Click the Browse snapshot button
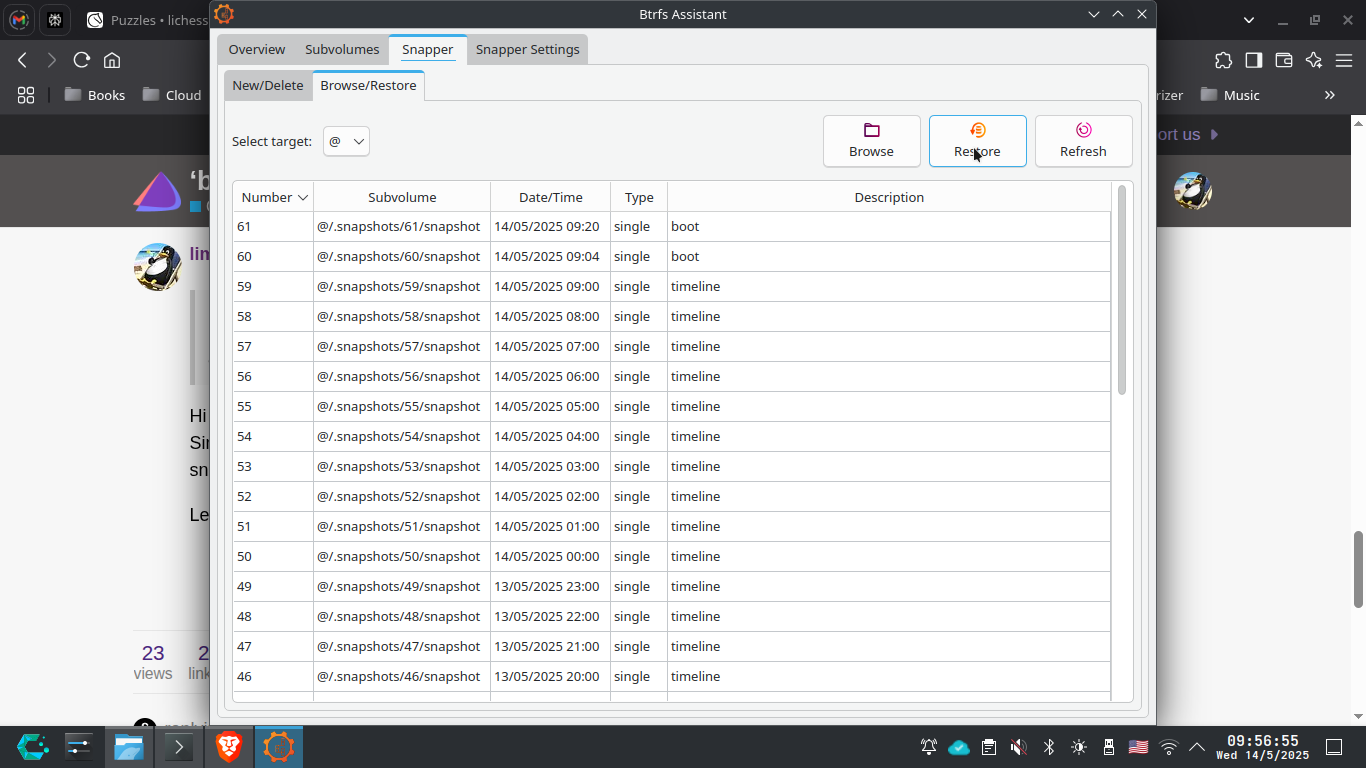 coord(871,140)
